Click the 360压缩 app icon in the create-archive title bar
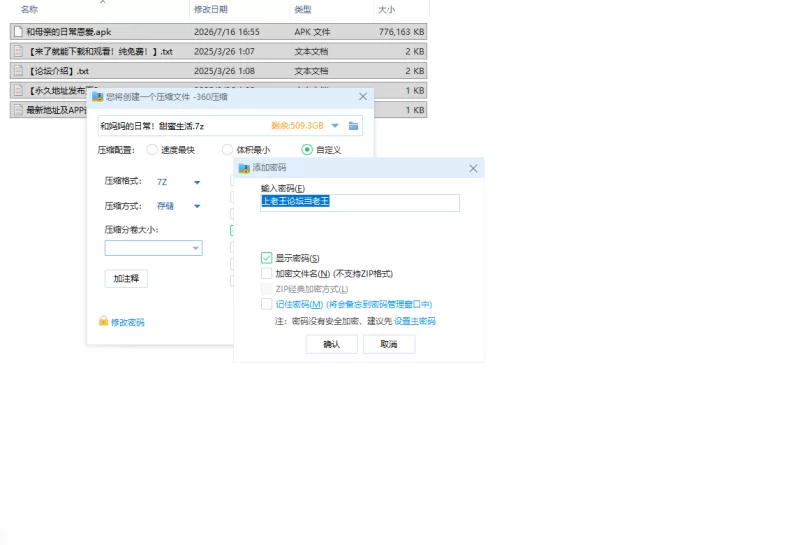Screen dimensions: 800x545 click(x=97, y=96)
